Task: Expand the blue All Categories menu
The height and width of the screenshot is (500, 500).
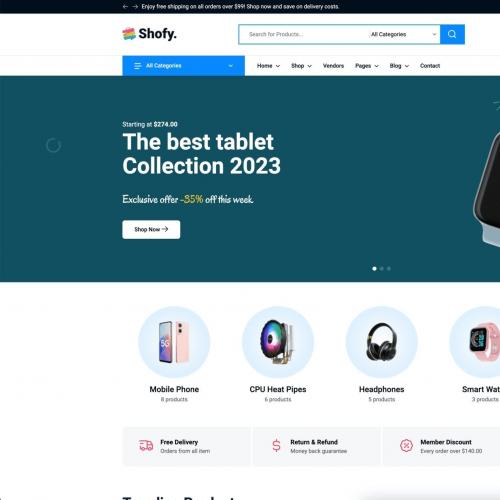Action: click(183, 66)
